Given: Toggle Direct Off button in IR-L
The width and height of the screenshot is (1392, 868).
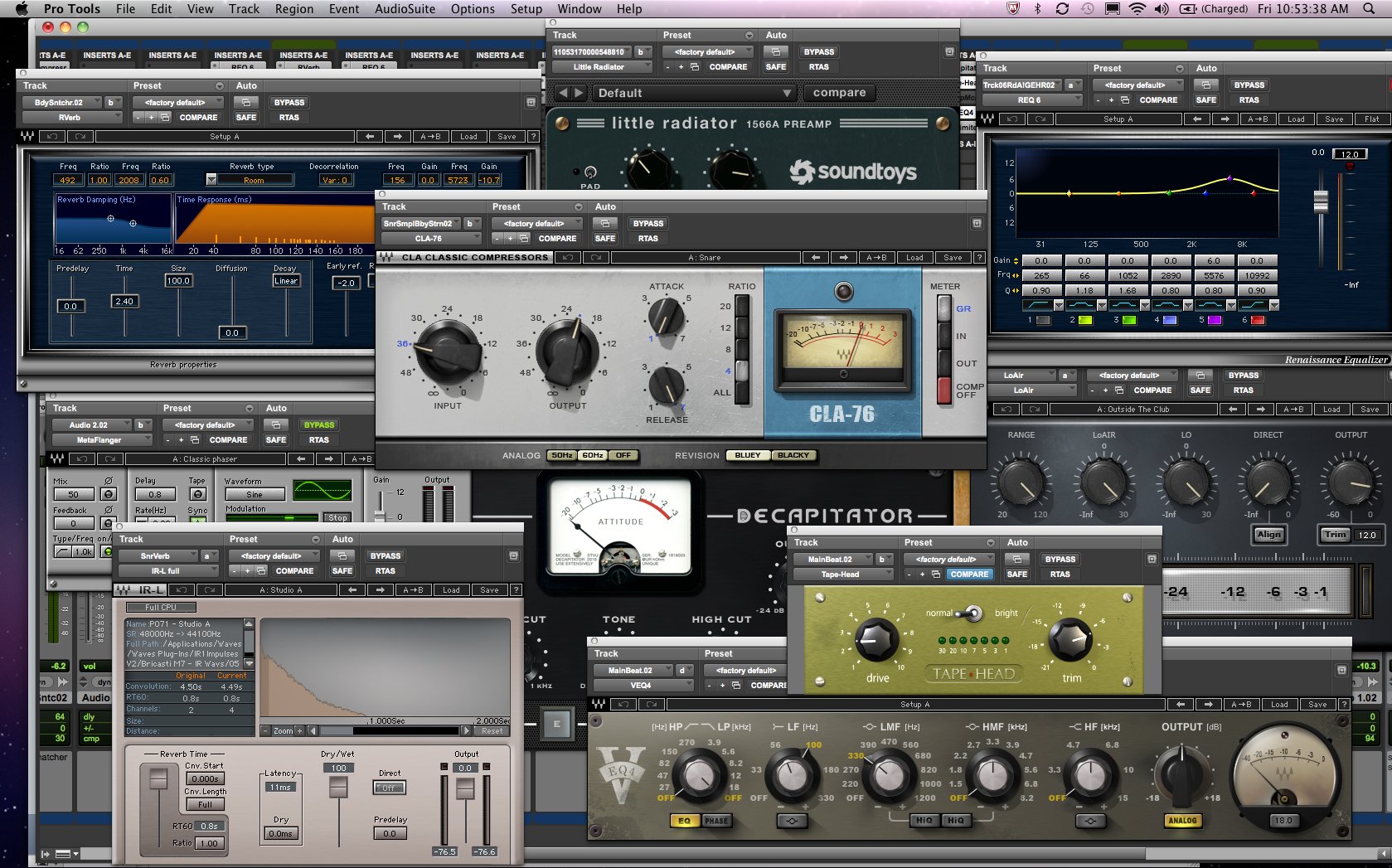Looking at the screenshot, I should pos(389,788).
